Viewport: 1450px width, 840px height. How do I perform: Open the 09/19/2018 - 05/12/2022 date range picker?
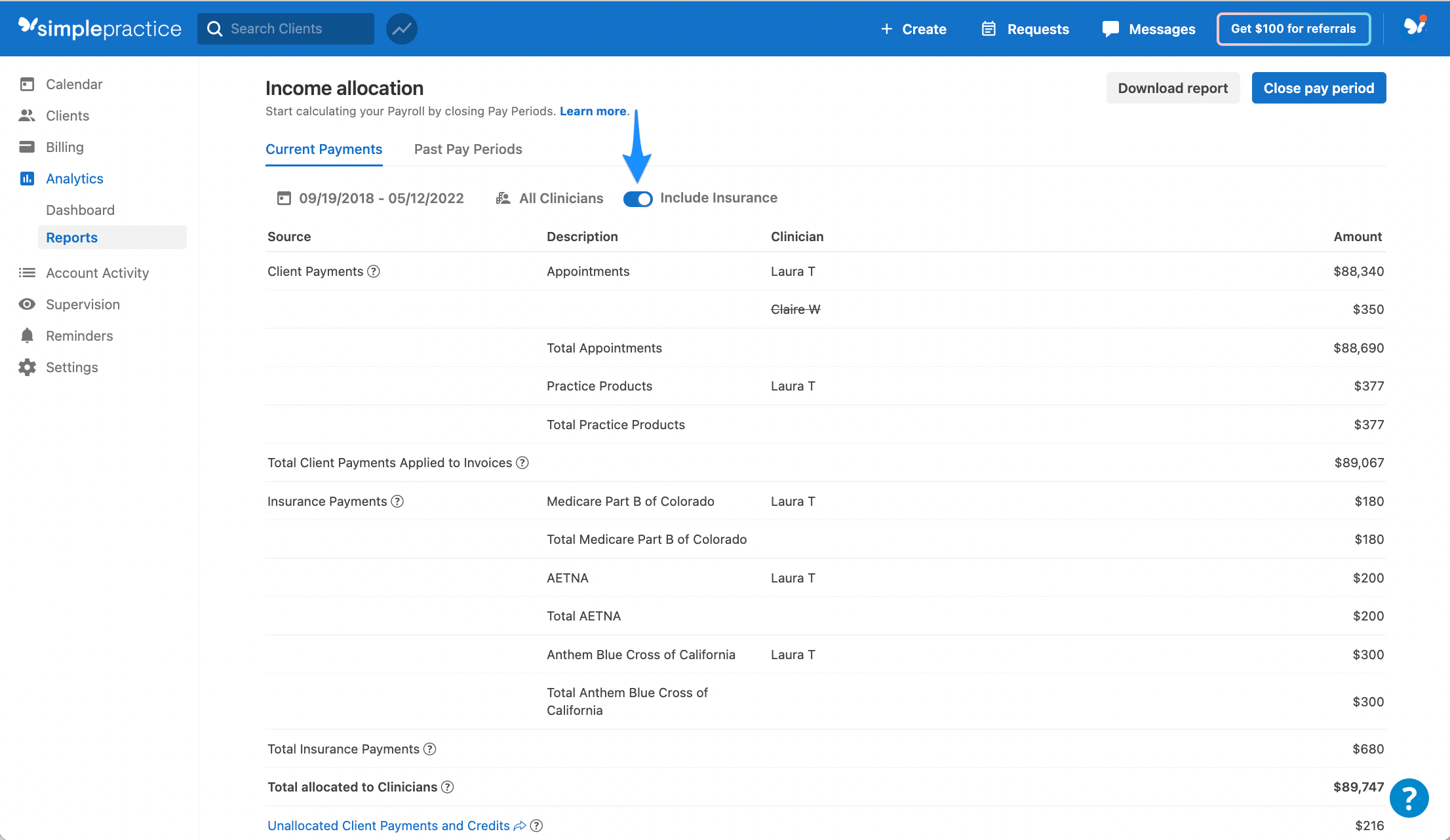click(370, 198)
